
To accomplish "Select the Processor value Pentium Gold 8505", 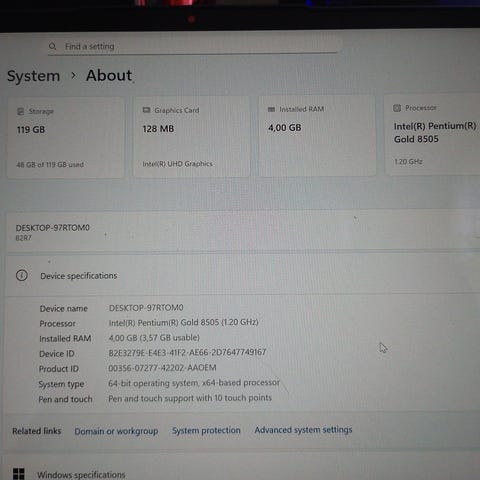I will pos(184,323).
